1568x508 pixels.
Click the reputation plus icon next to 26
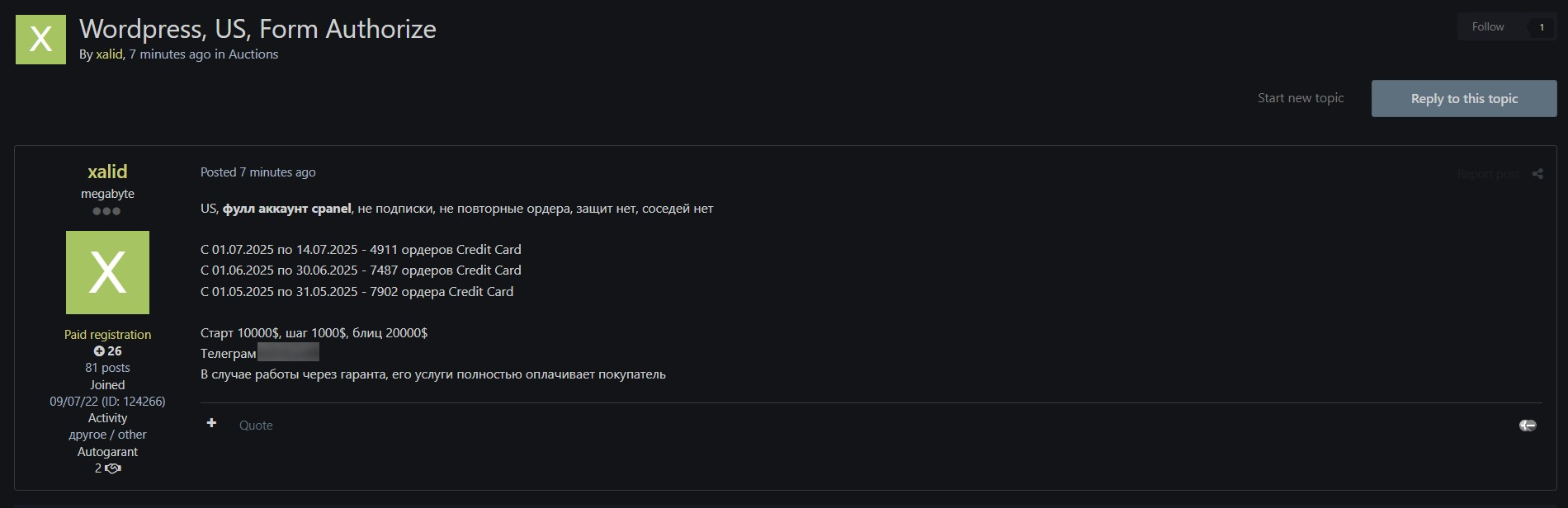click(99, 351)
